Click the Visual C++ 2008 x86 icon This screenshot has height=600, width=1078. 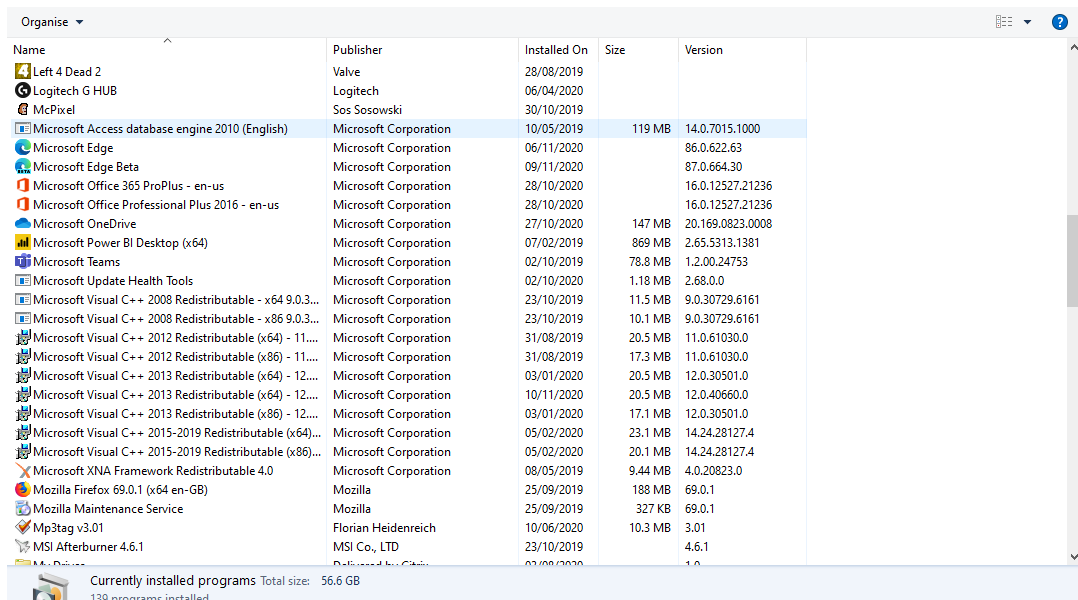click(23, 319)
